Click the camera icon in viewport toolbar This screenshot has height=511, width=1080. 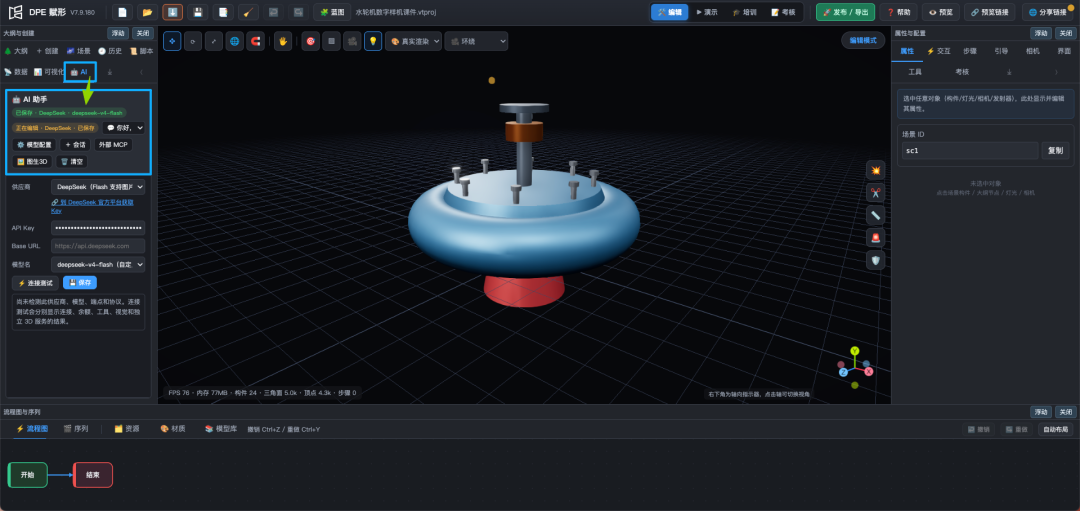352,41
